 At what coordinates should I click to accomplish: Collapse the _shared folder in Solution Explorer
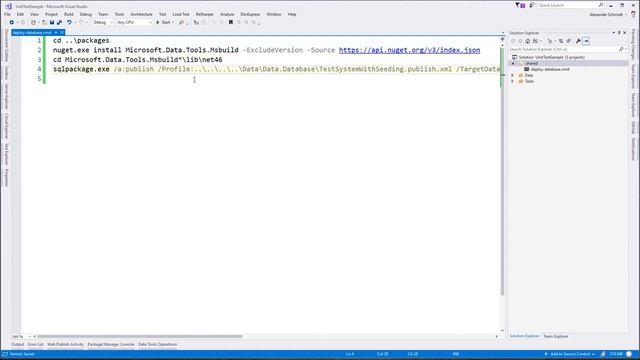[x=513, y=63]
